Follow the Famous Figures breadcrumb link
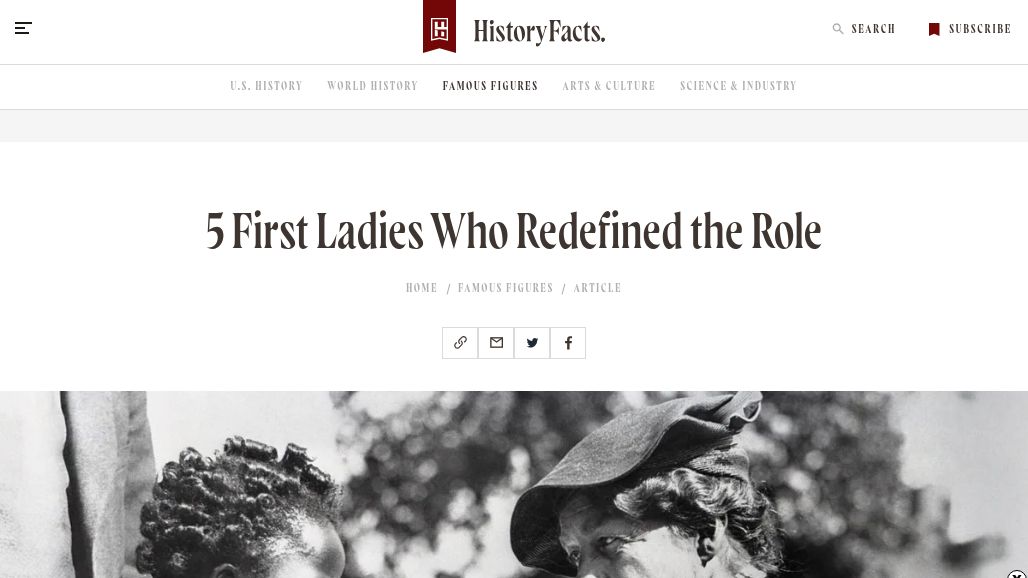The width and height of the screenshot is (1028, 578). (505, 288)
